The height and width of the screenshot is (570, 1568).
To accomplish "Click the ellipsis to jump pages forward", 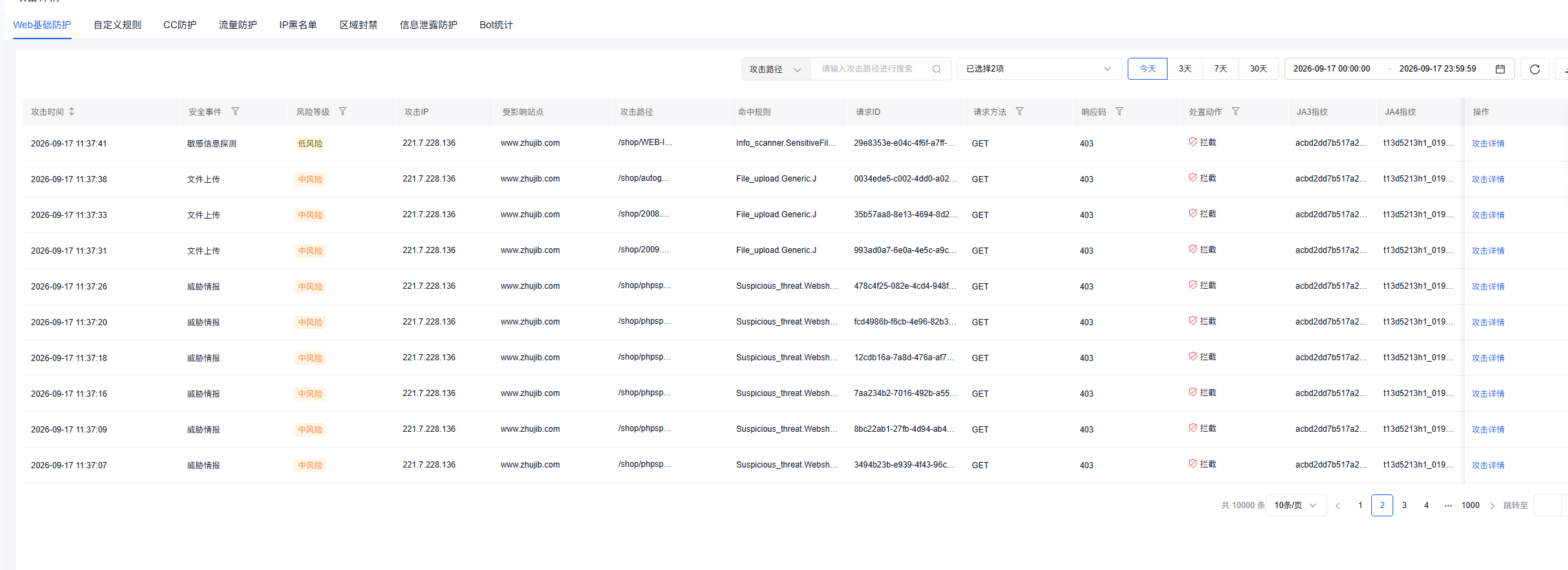I will 1448,505.
